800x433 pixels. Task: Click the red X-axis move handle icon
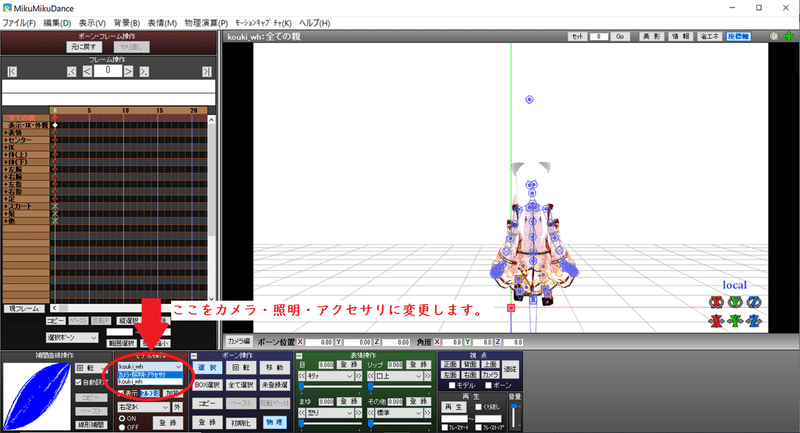pos(716,321)
